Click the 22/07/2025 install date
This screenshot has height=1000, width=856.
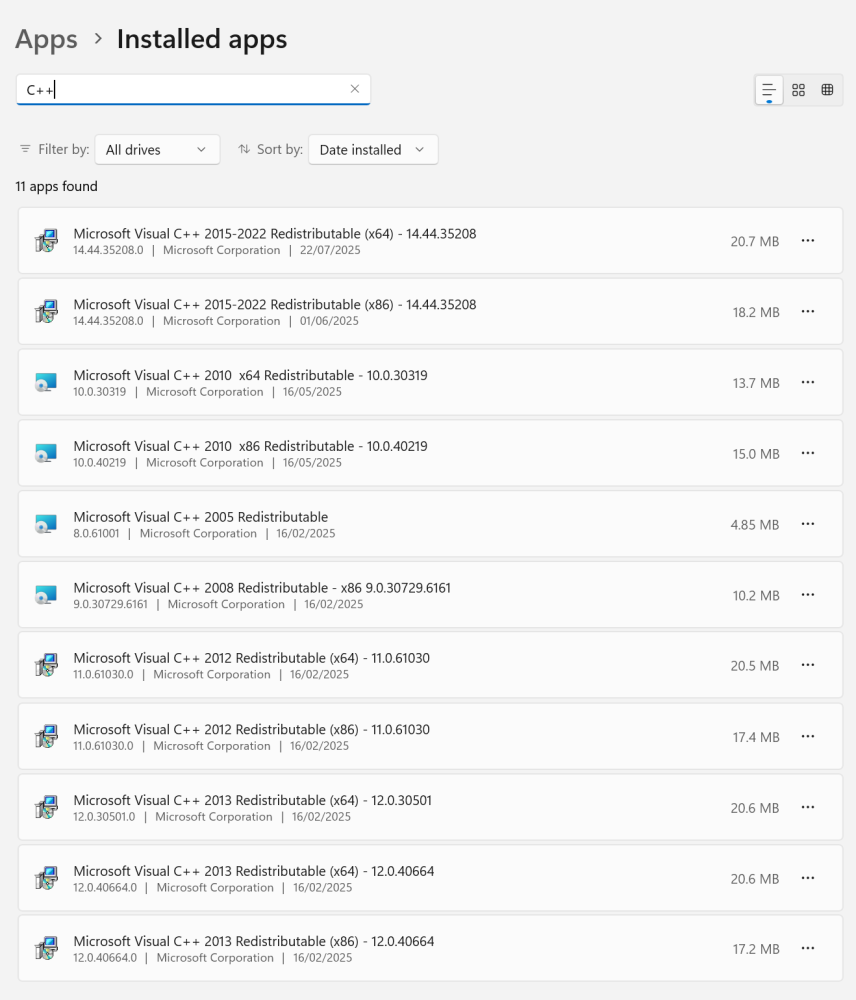pyautogui.click(x=330, y=250)
